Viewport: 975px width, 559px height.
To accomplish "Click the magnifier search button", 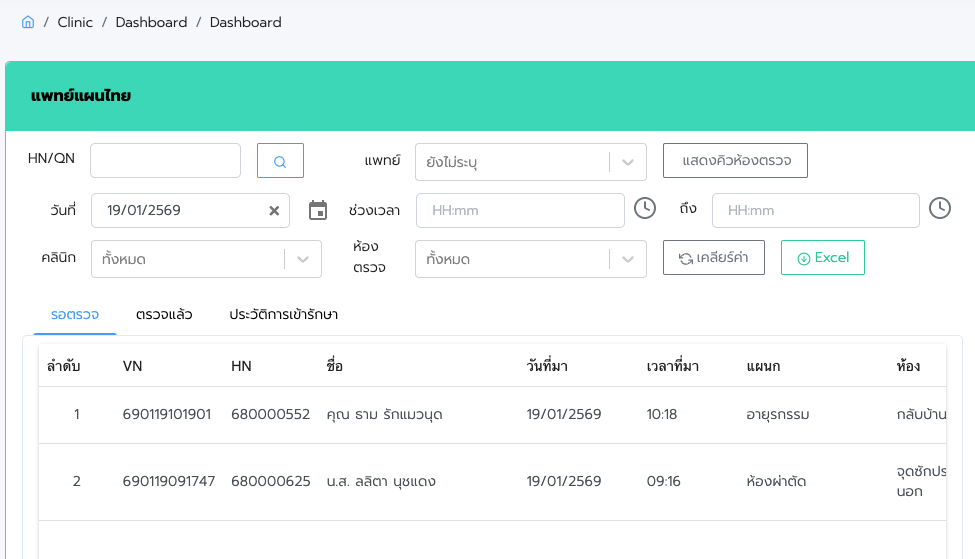I will point(280,161).
